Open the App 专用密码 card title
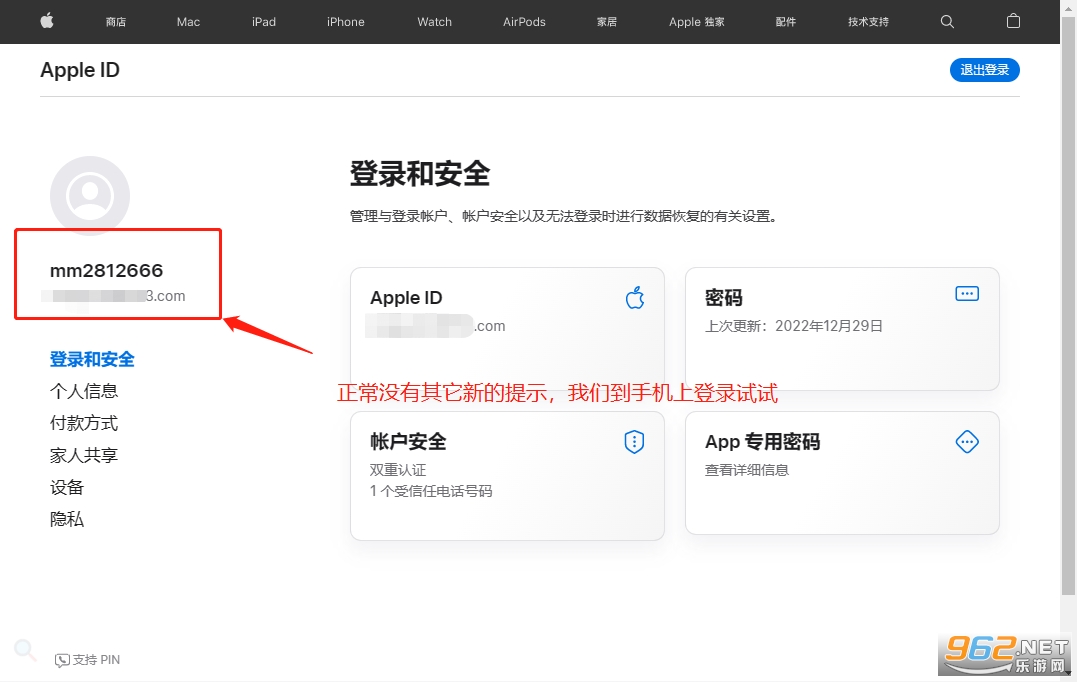1077x682 pixels. [762, 442]
